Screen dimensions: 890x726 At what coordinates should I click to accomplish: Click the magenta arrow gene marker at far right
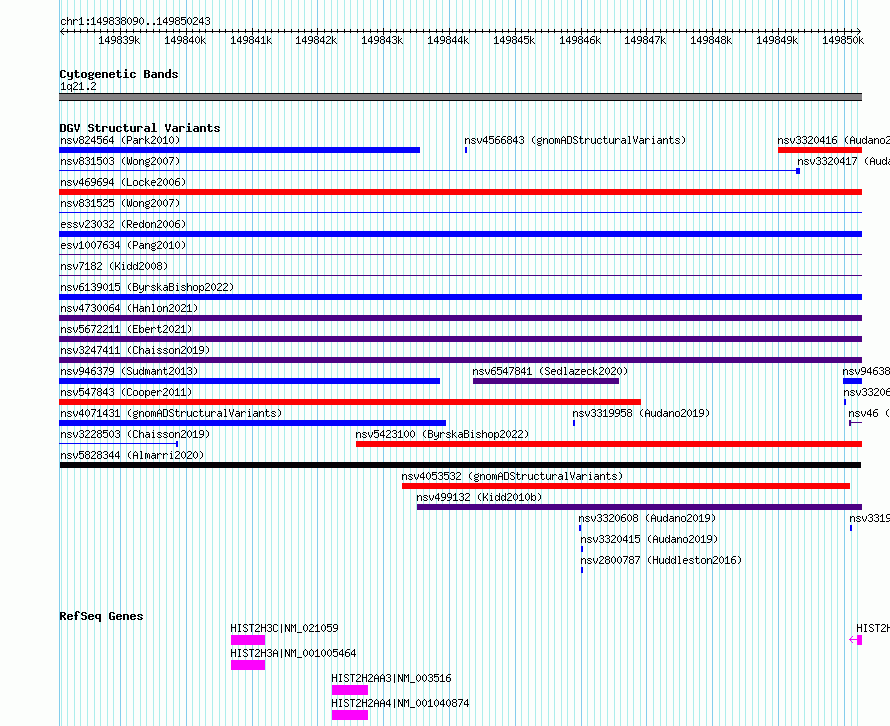pyautogui.click(x=856, y=640)
